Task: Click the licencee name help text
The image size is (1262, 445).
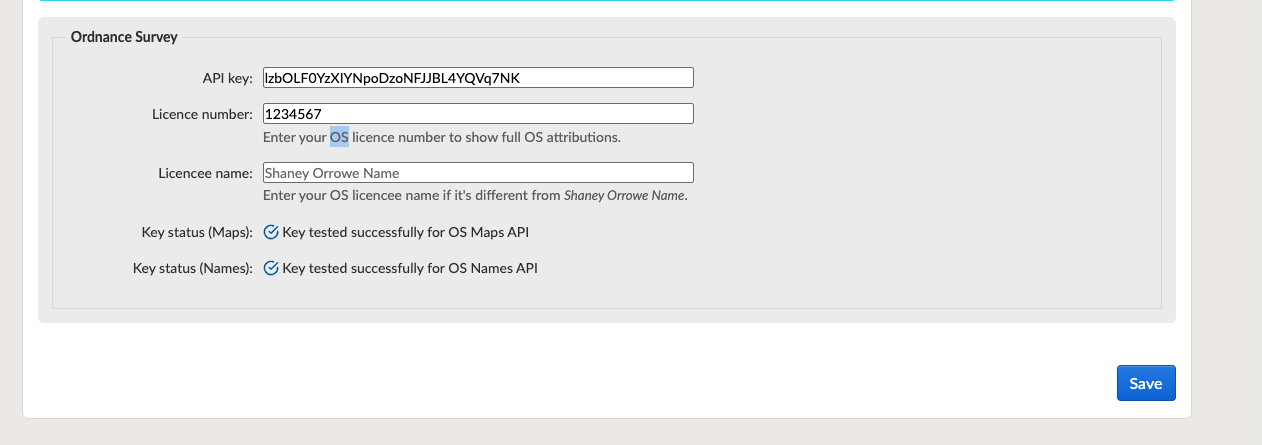Action: [x=475, y=196]
